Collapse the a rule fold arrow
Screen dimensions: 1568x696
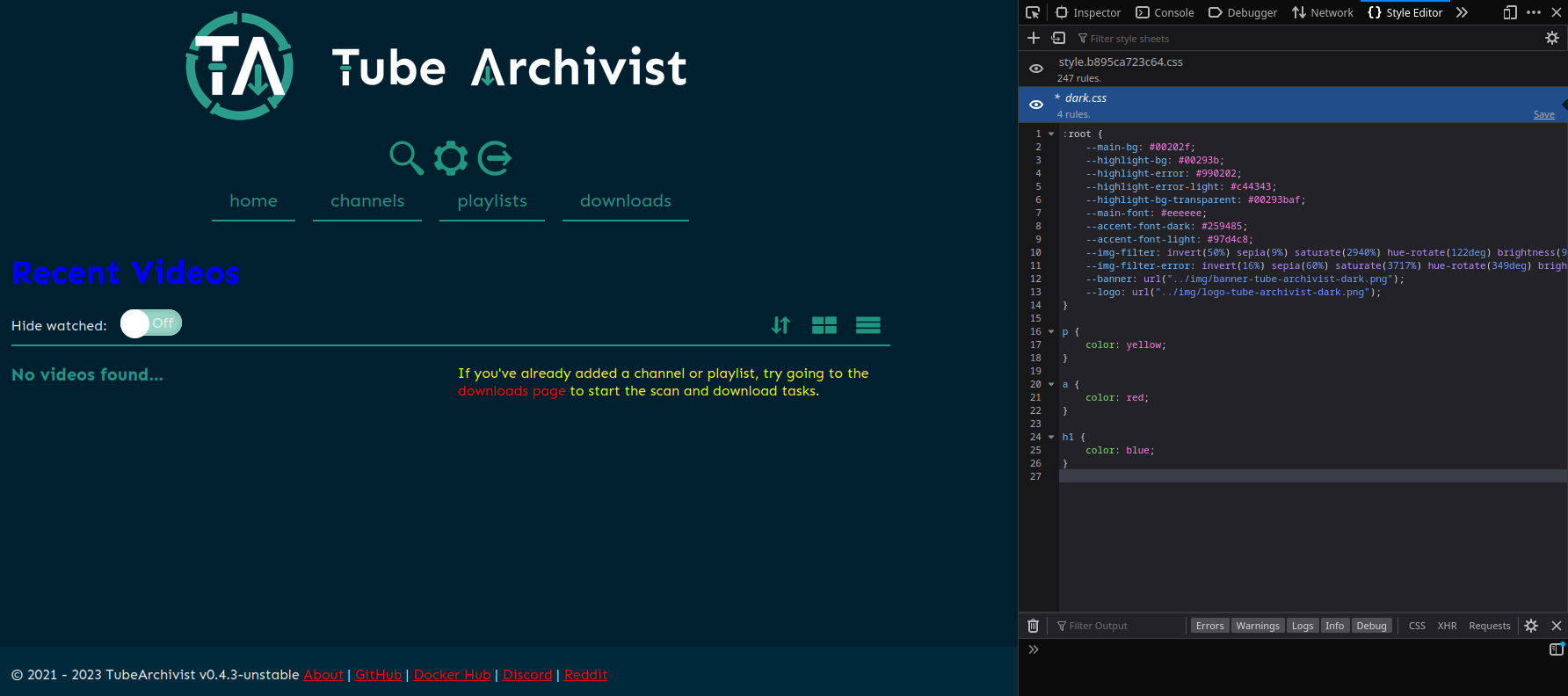pyautogui.click(x=1051, y=385)
